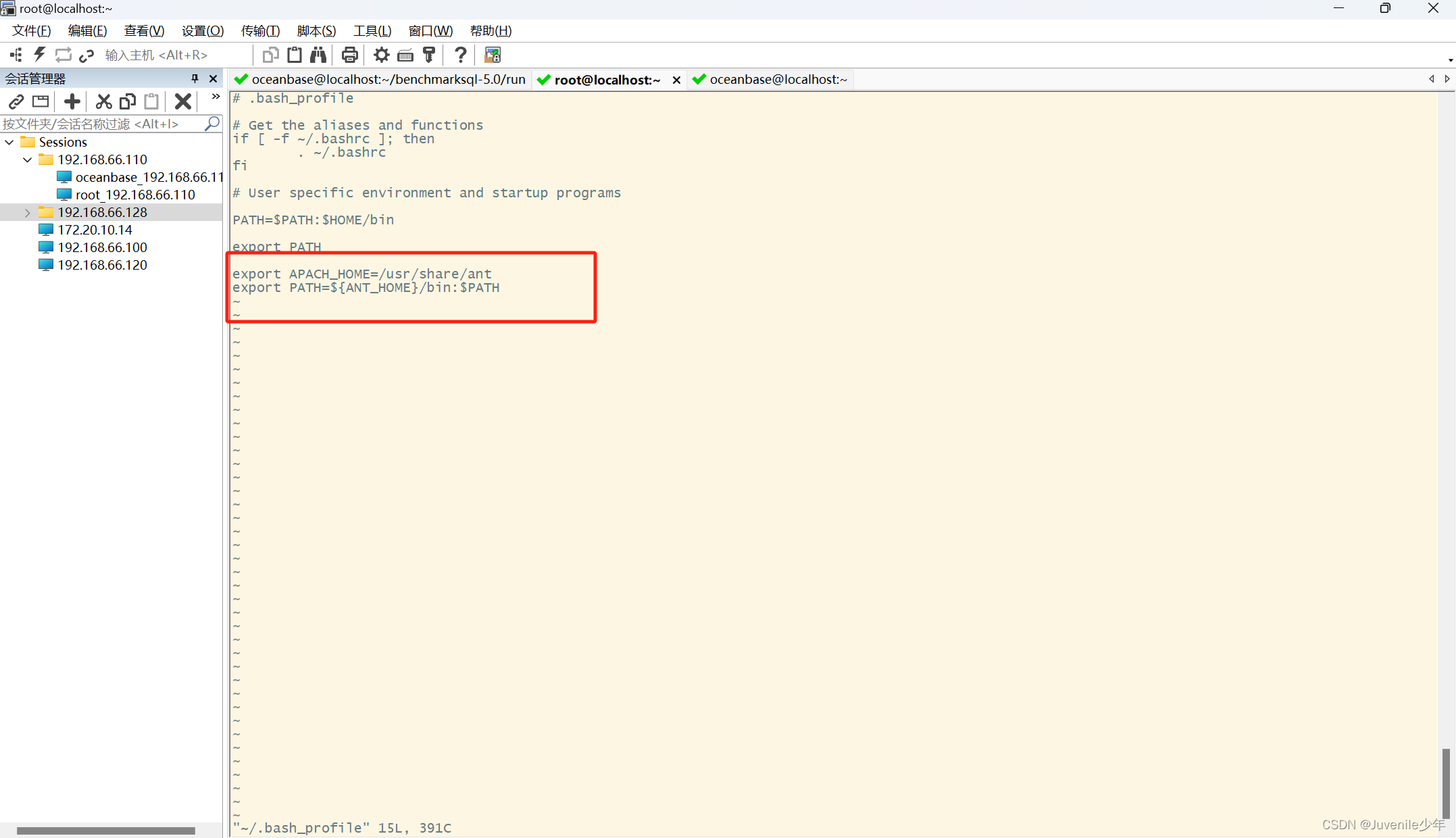Click the Copy icon in main toolbar
The width and height of the screenshot is (1456, 838).
271,55
